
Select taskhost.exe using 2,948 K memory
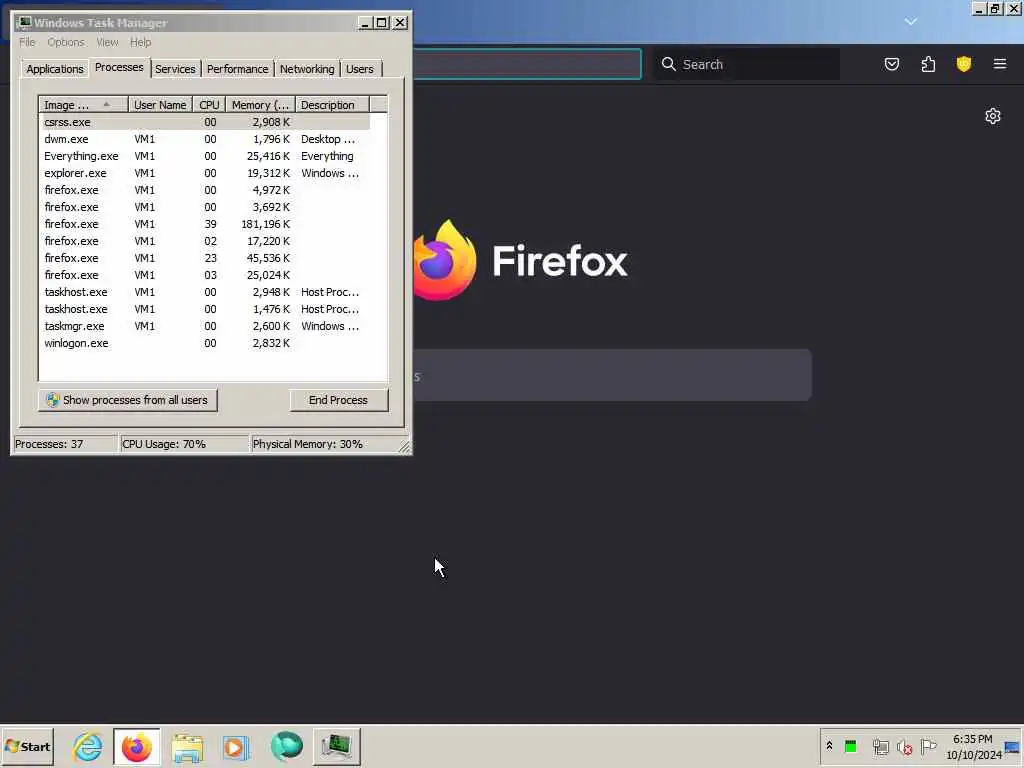tap(206, 292)
